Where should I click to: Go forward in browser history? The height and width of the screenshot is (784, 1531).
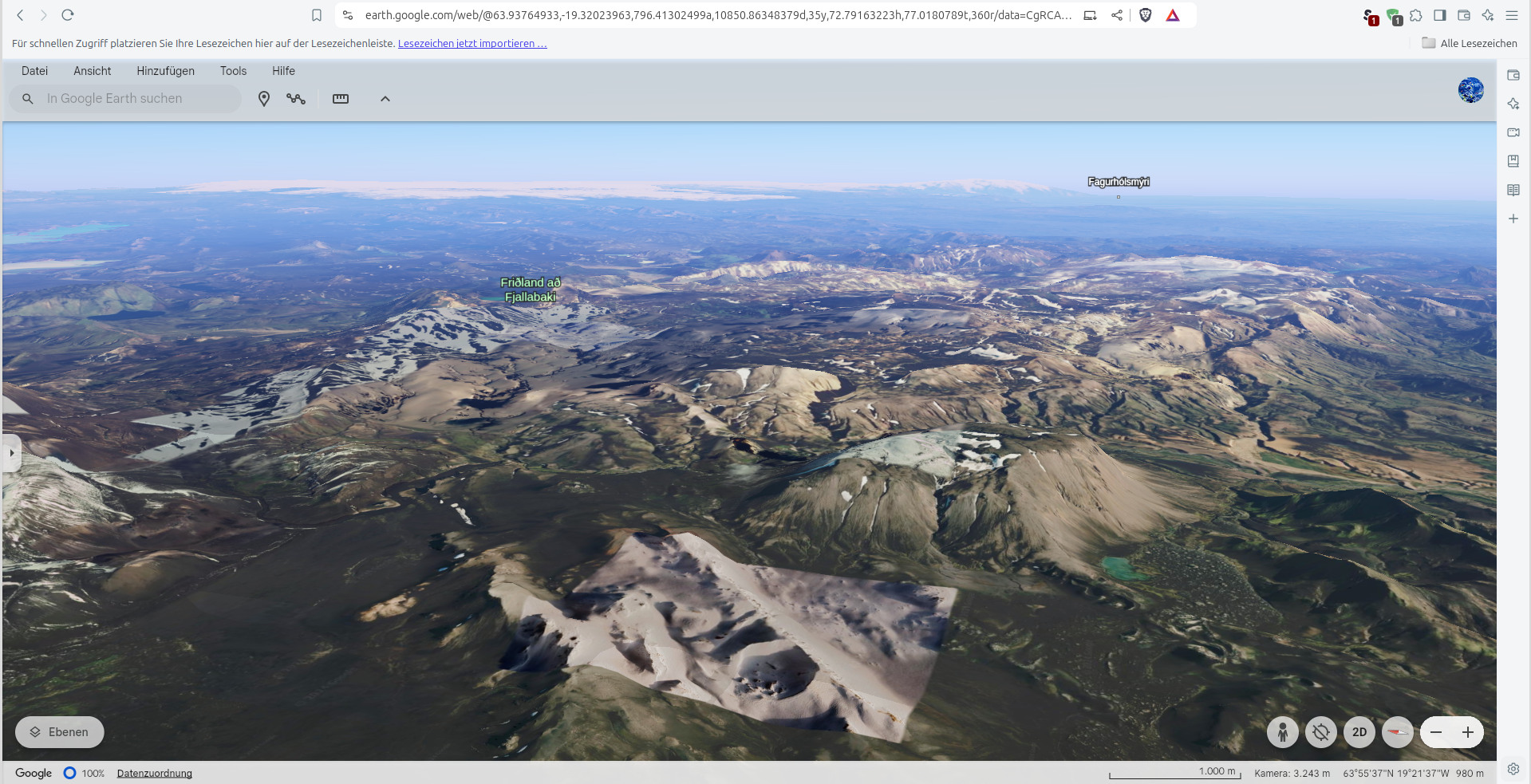pos(44,15)
